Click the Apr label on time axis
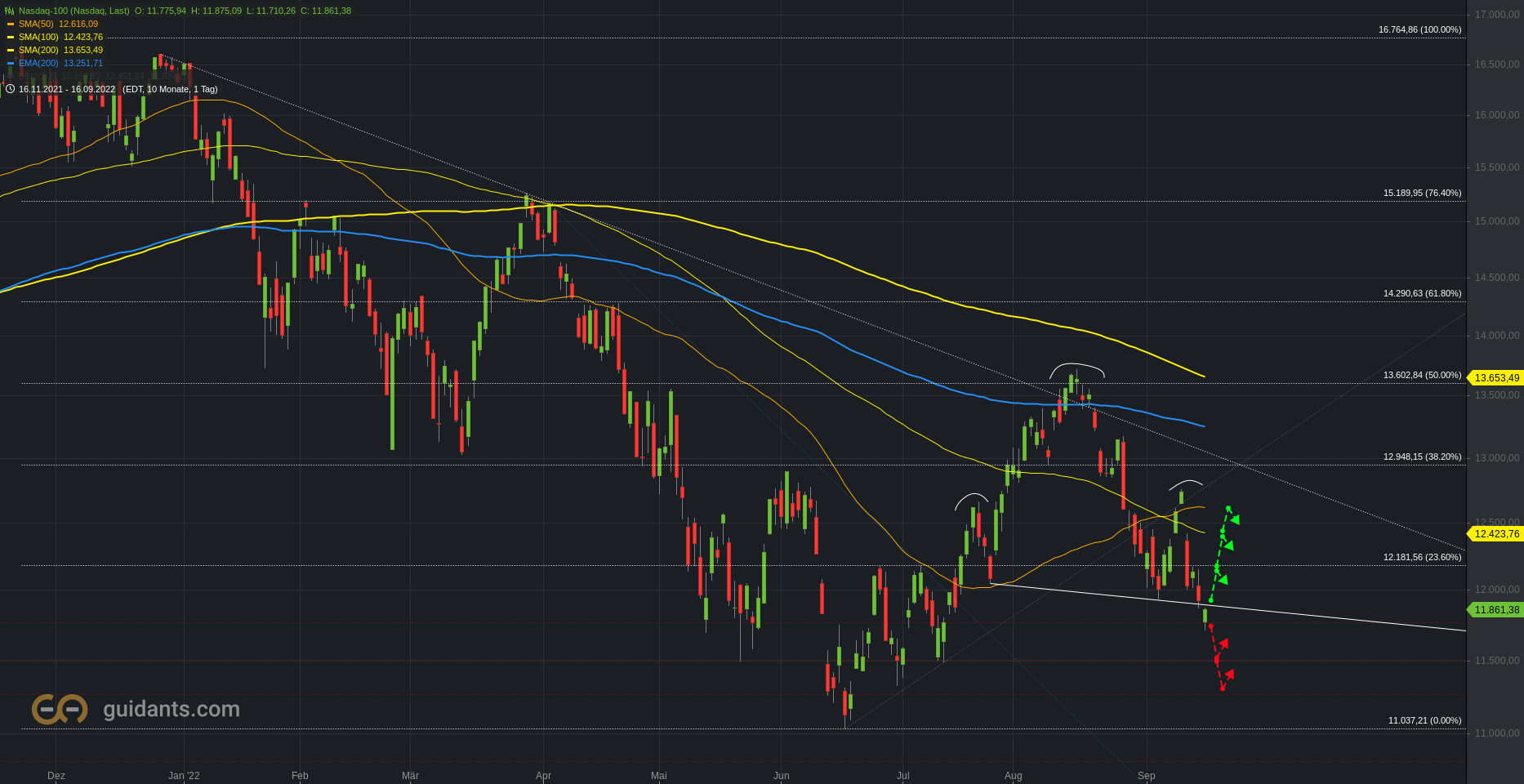1524x784 pixels. click(543, 776)
